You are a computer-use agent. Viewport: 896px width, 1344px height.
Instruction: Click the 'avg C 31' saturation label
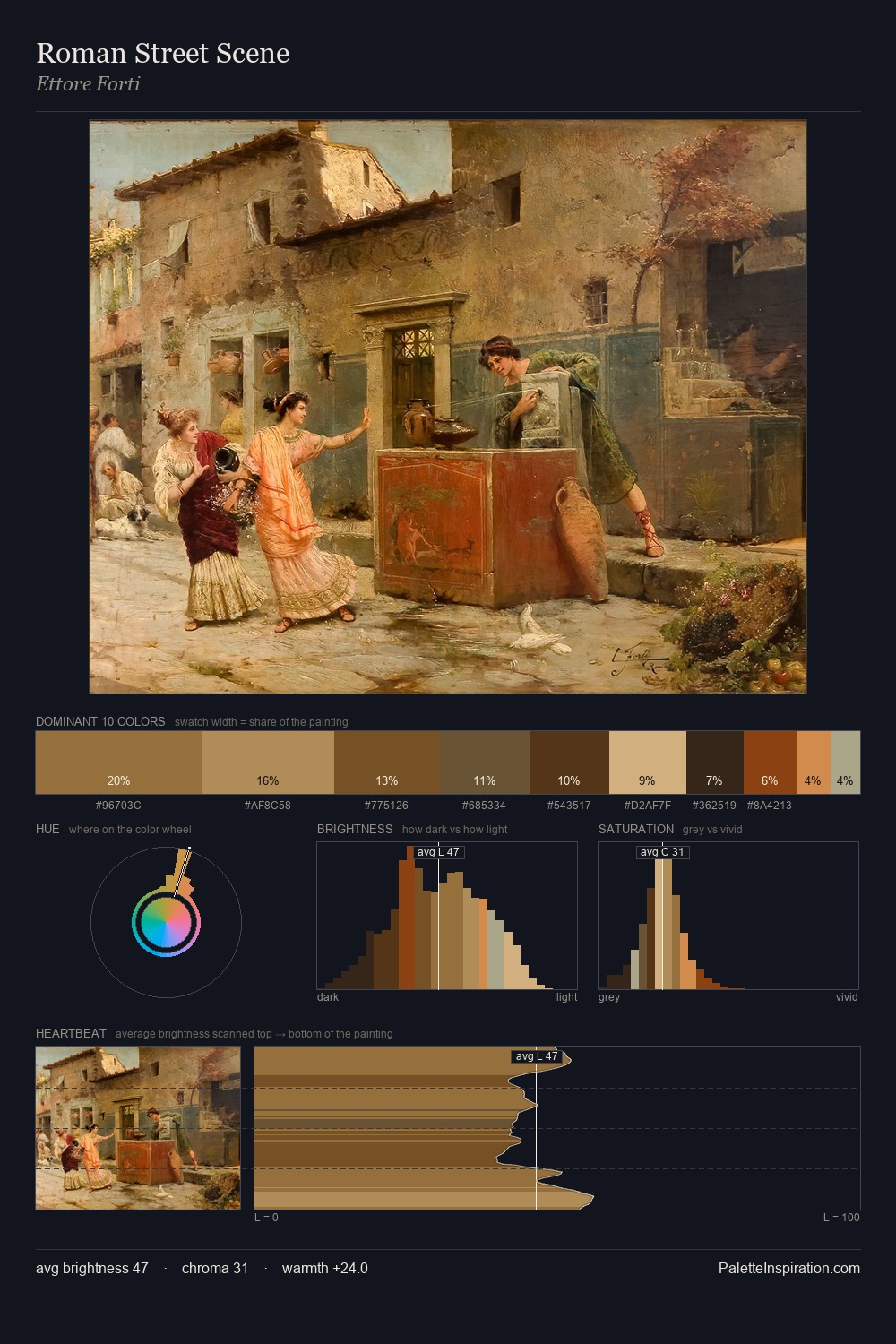coord(662,852)
